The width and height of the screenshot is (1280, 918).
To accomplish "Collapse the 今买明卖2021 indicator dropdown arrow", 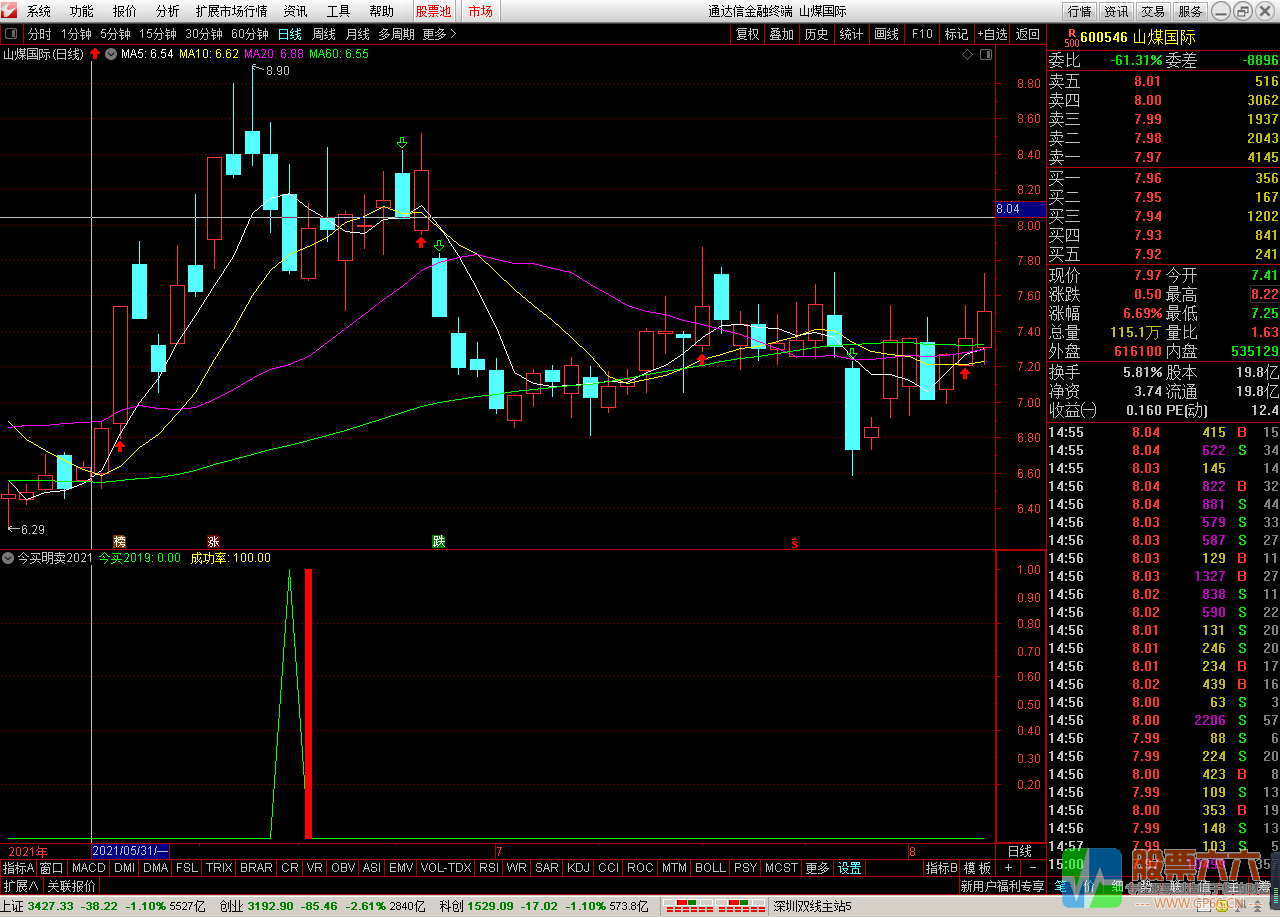I will pos(8,558).
